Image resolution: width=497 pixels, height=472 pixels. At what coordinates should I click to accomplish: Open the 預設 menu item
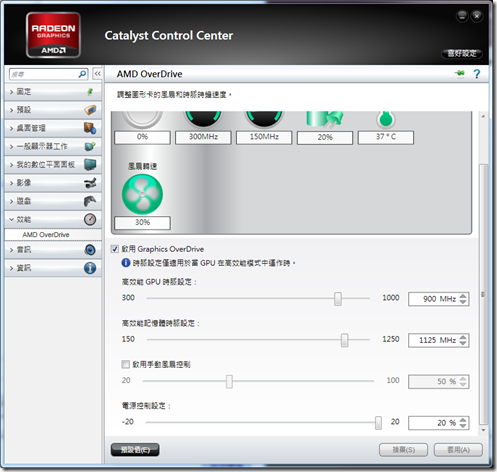(53, 110)
